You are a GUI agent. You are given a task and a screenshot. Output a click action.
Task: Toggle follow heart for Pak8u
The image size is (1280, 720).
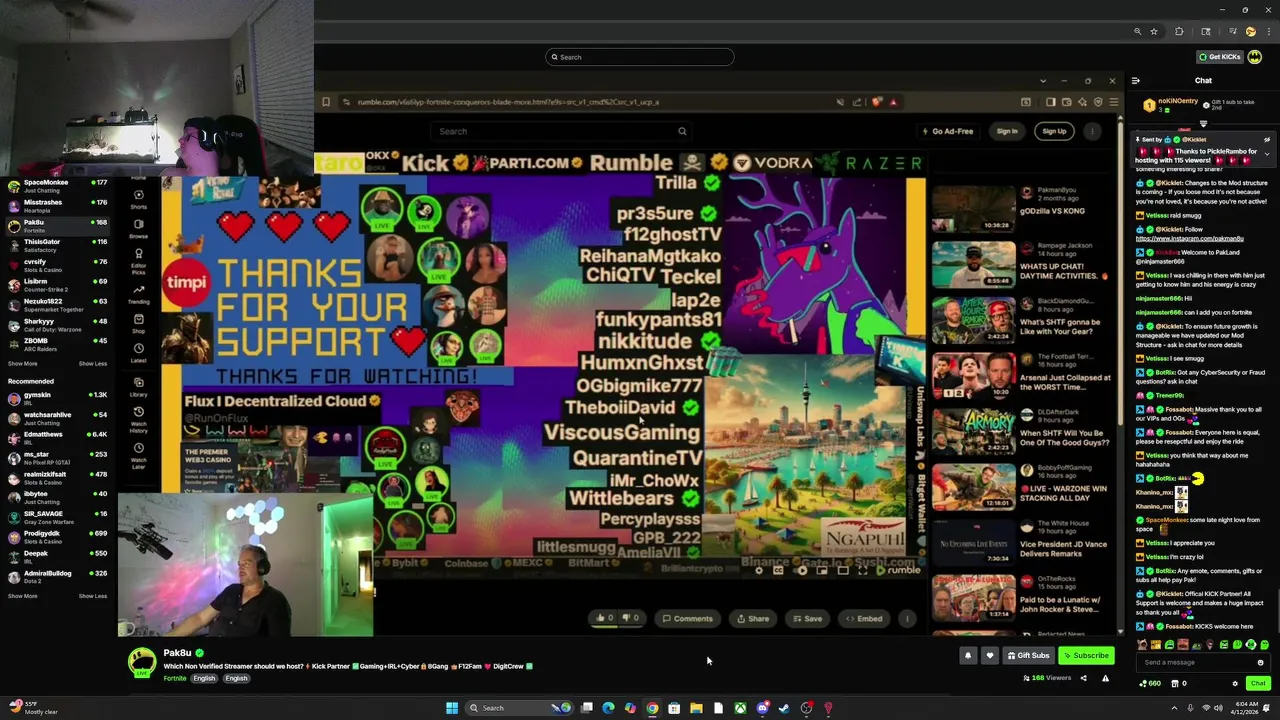tap(990, 656)
